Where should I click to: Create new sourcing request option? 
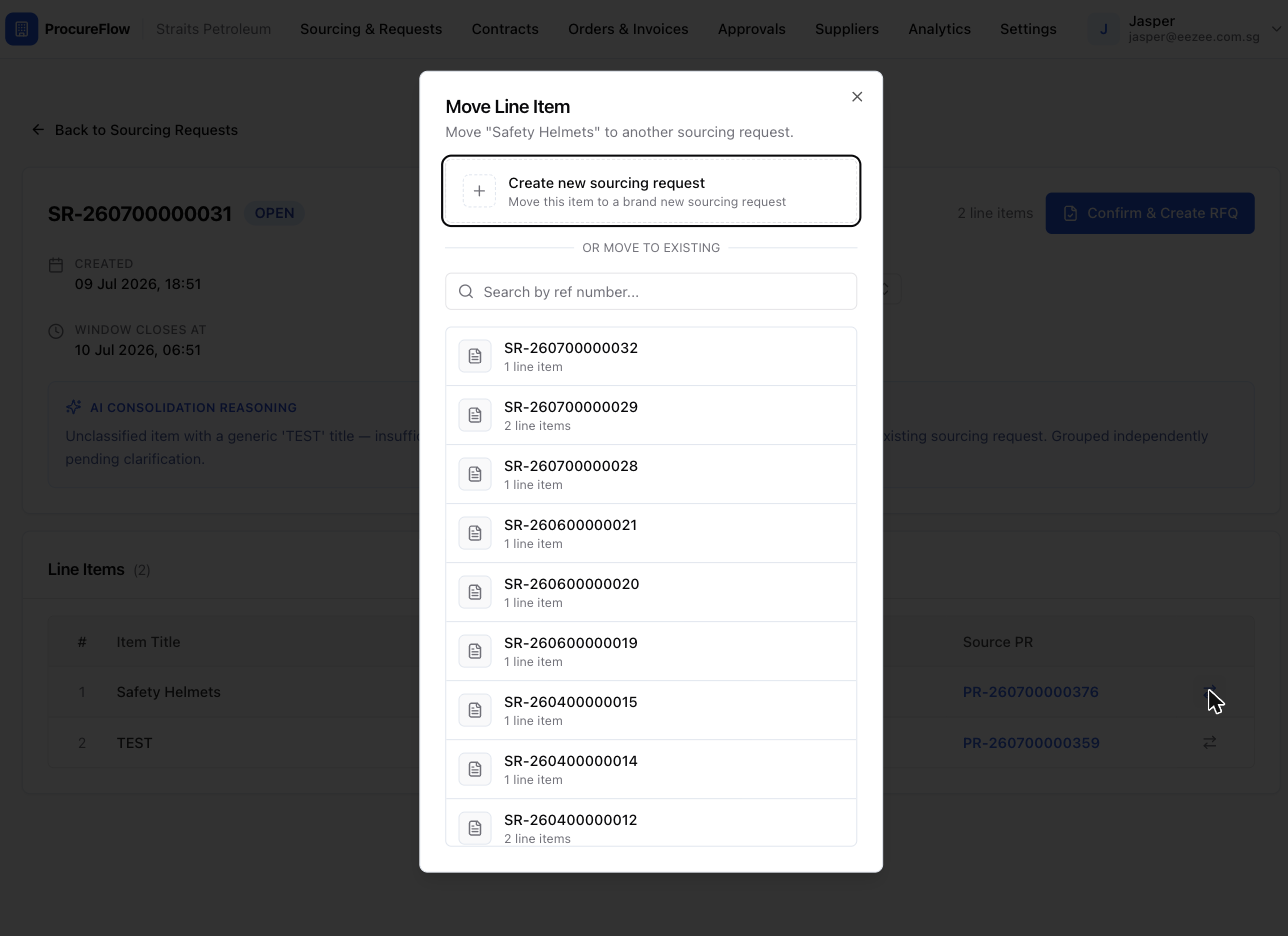(x=651, y=191)
